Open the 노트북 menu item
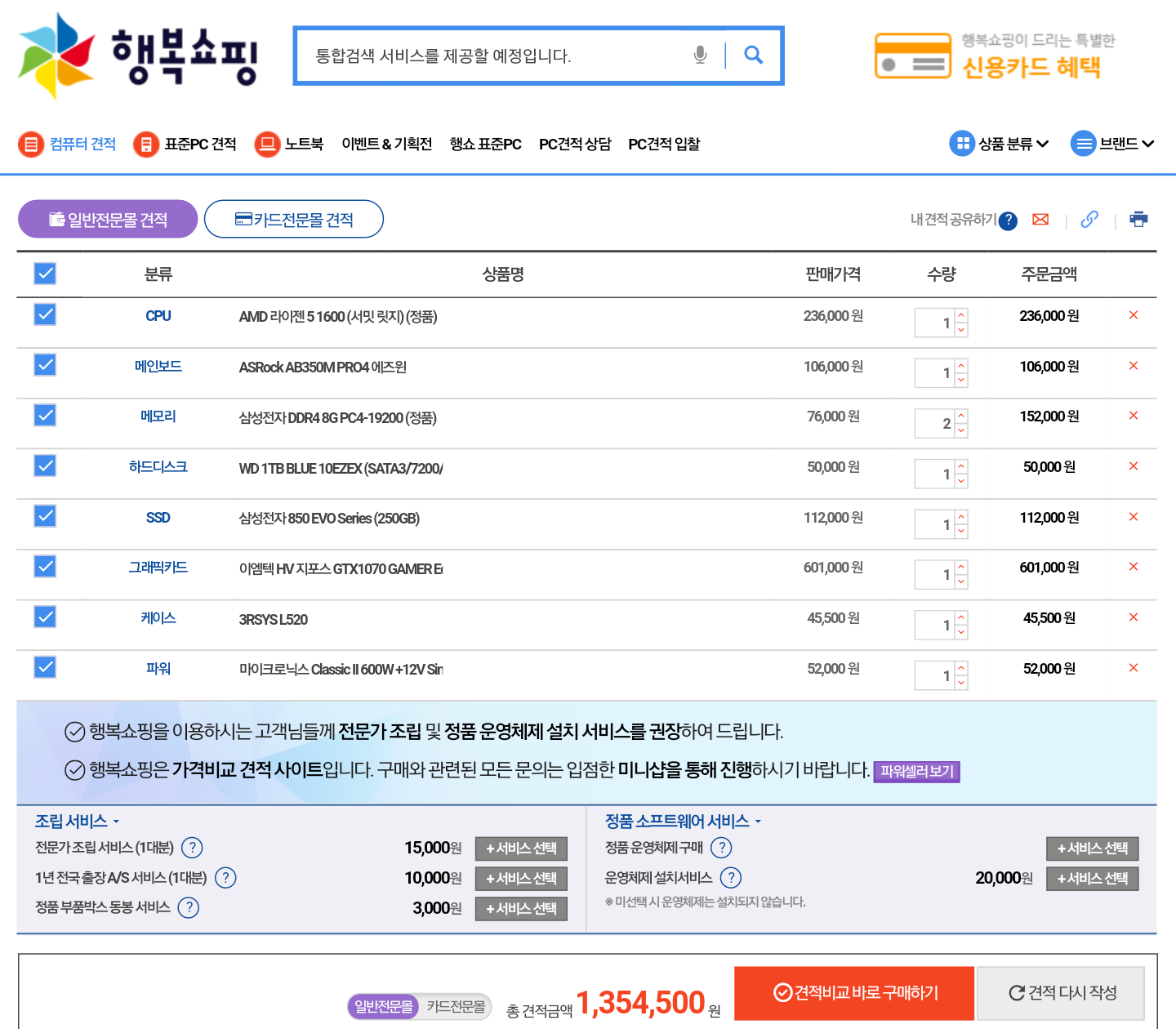This screenshot has width=1176, height=1029. (x=289, y=144)
